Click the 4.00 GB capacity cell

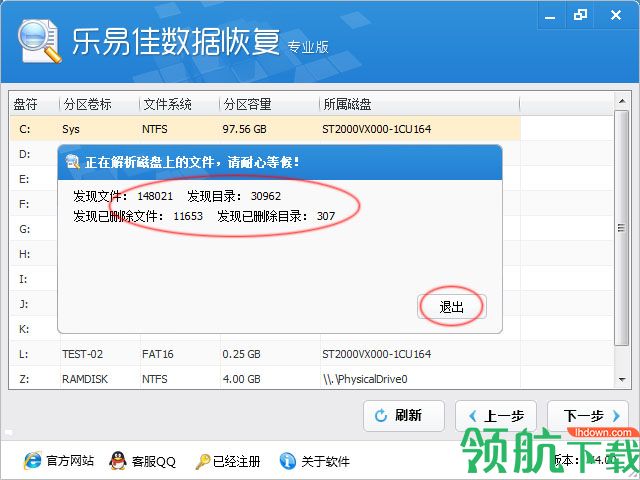tap(241, 379)
